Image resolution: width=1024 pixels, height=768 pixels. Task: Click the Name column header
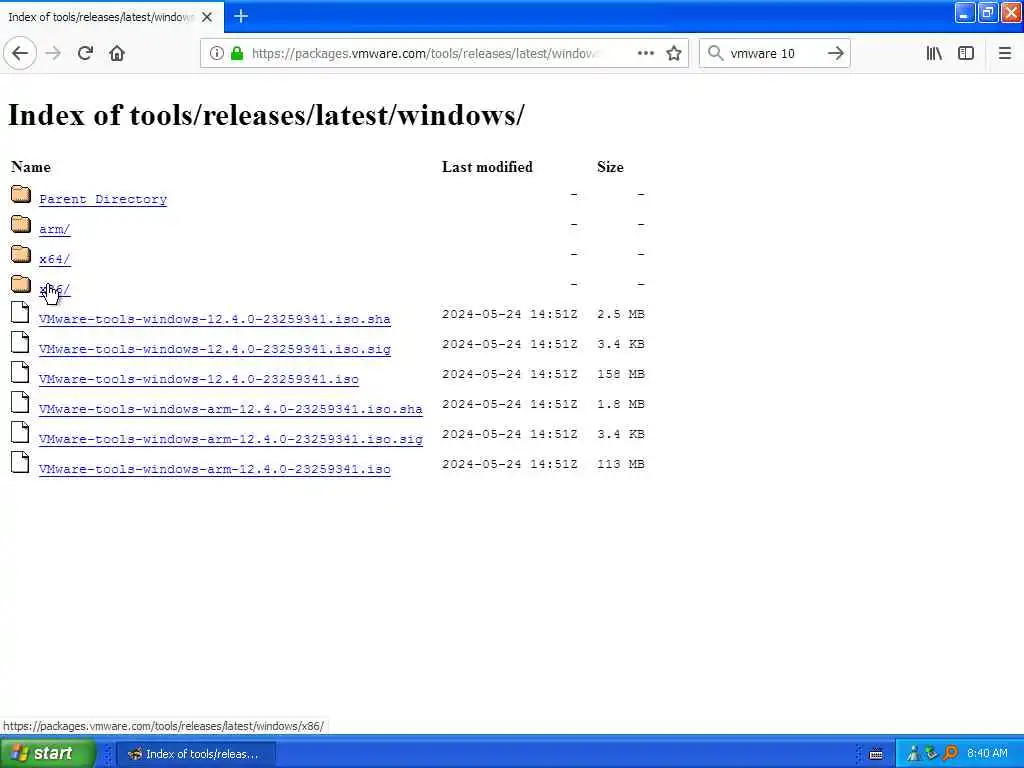point(31,167)
